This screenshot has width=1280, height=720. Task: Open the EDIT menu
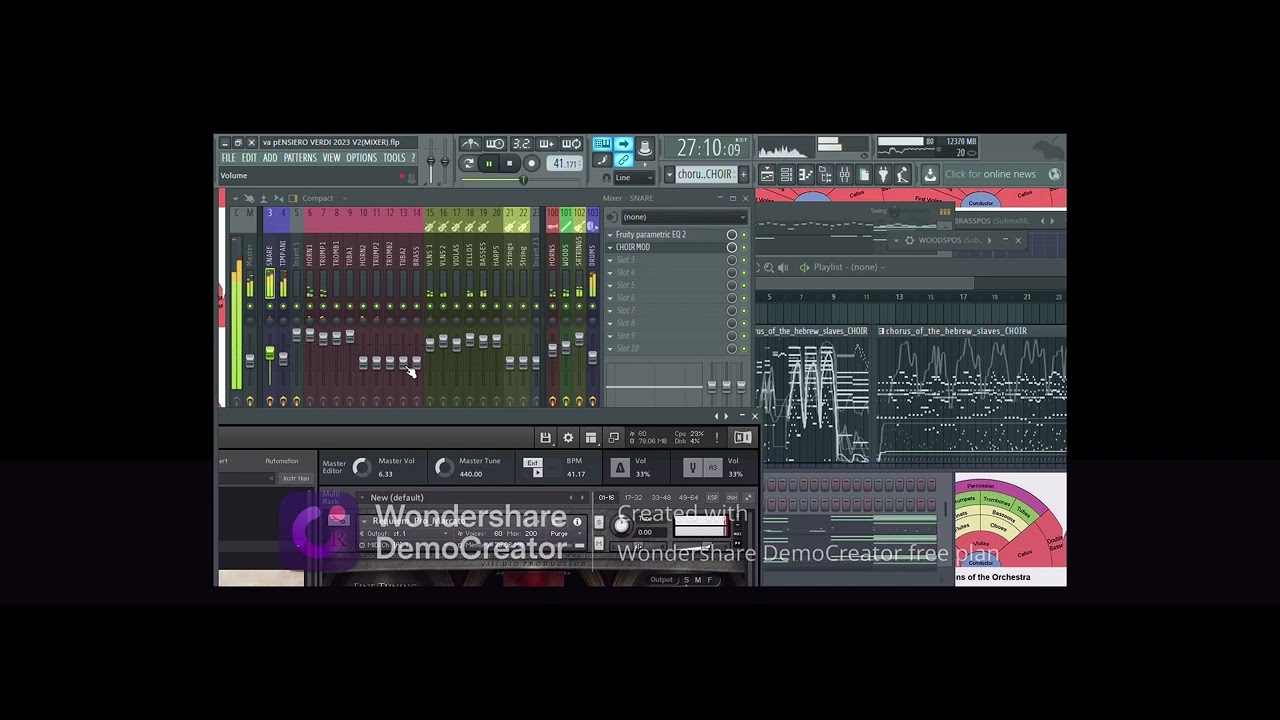(x=249, y=158)
